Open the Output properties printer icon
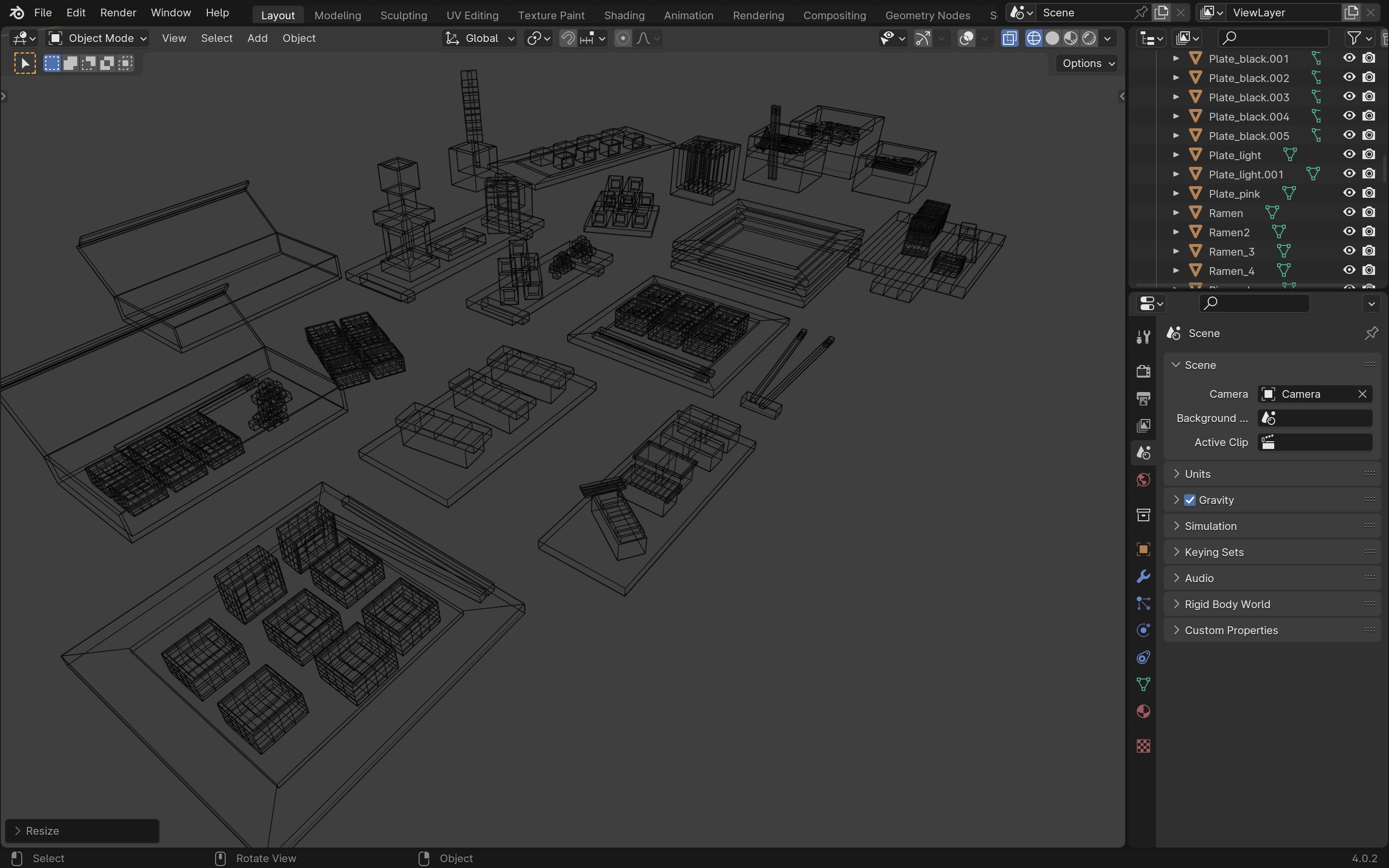The height and width of the screenshot is (868, 1389). pyautogui.click(x=1143, y=398)
